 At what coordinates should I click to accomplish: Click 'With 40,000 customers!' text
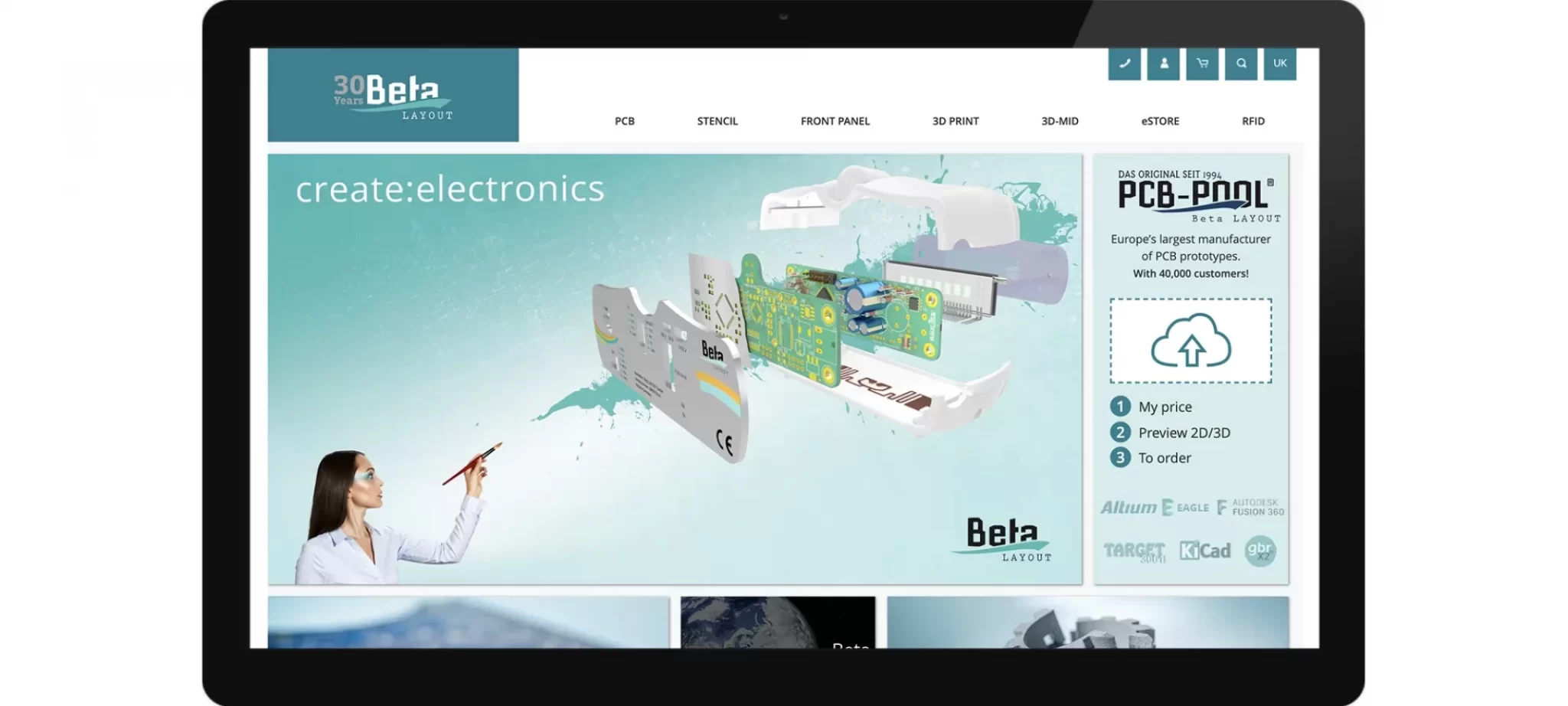click(x=1191, y=273)
